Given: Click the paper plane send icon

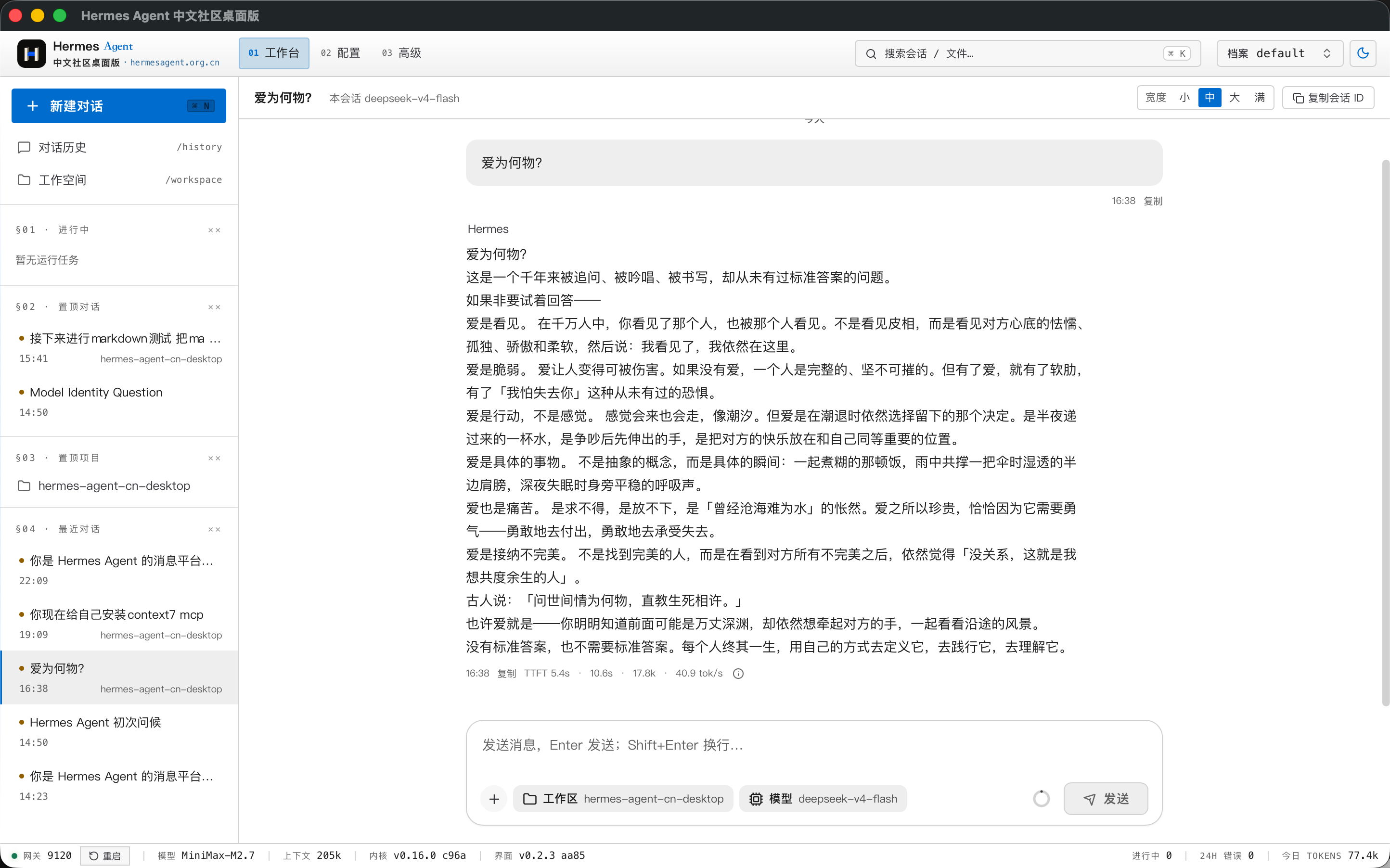Looking at the screenshot, I should click(x=1089, y=799).
